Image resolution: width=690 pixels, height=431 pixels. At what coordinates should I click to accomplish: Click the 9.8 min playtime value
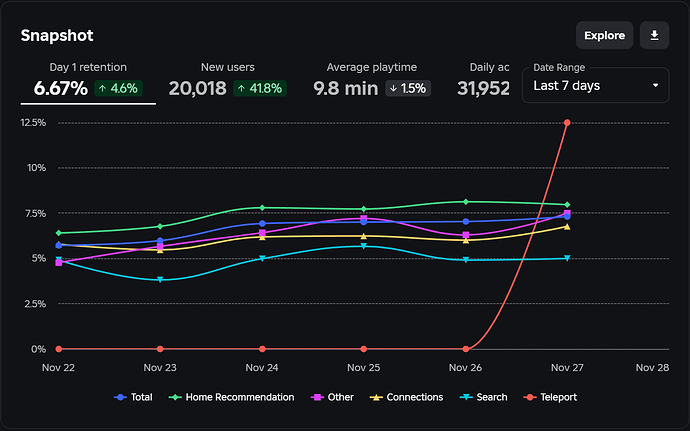click(x=345, y=88)
